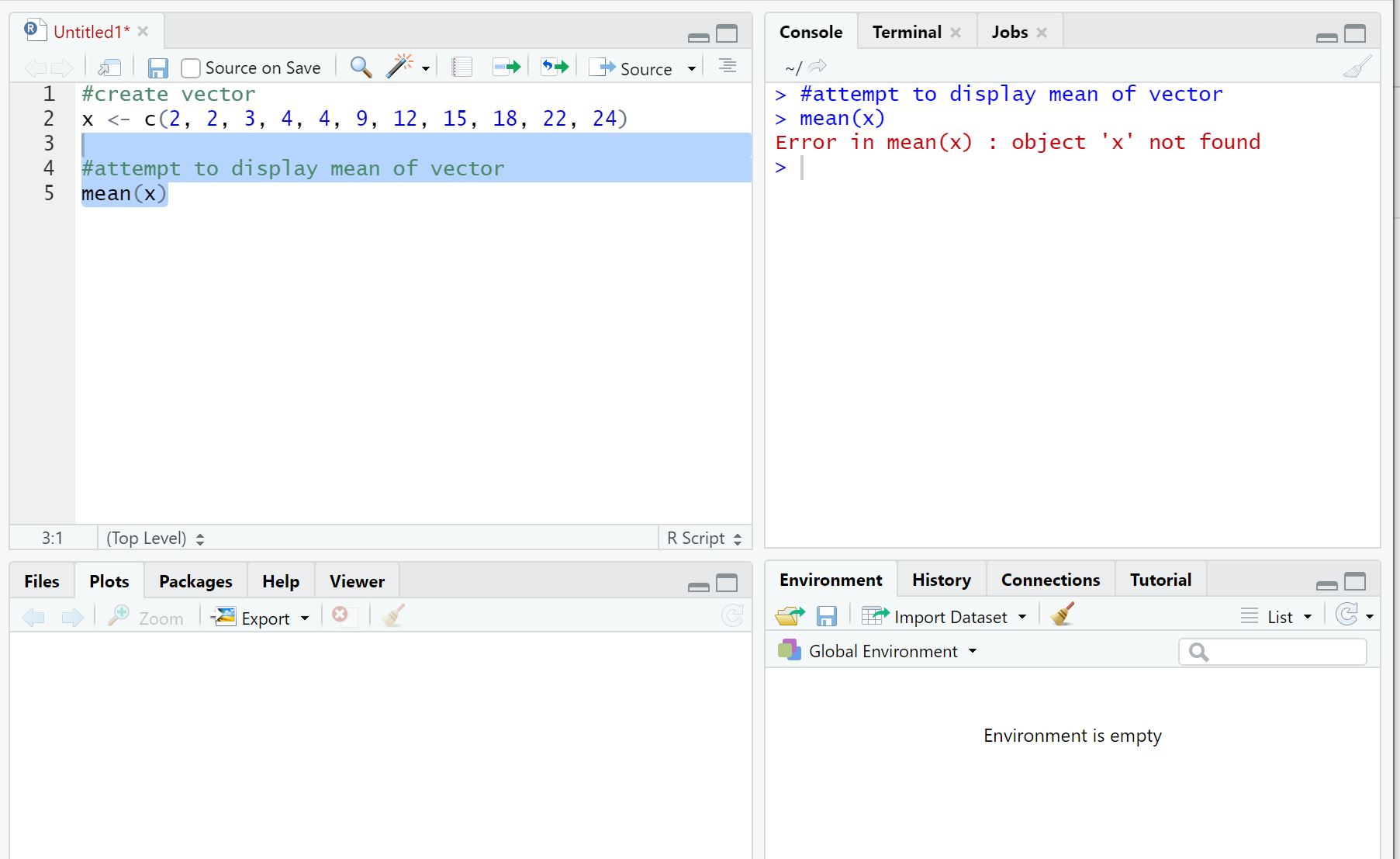Toggle the Source on Save checkbox

(x=191, y=68)
